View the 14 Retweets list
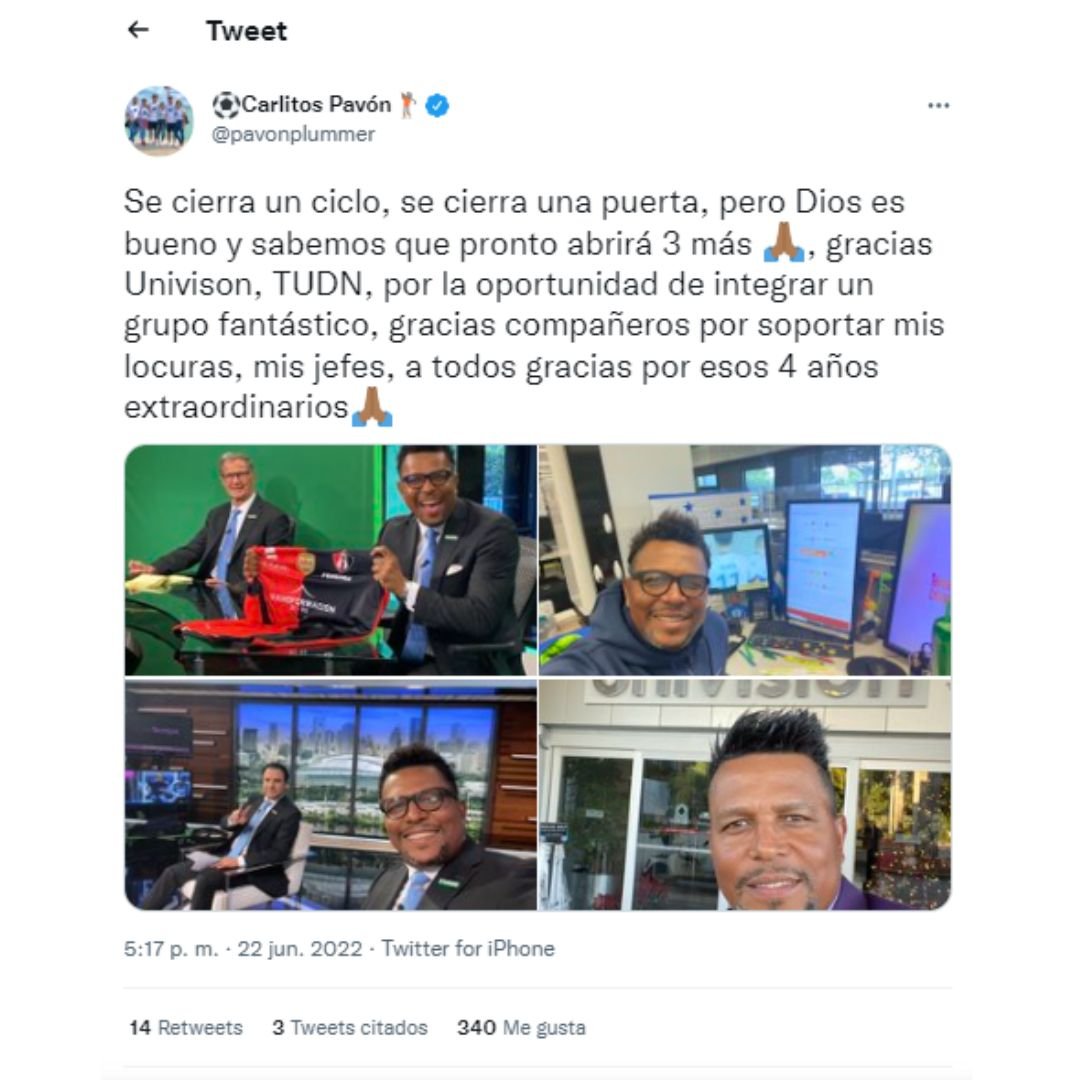 click(186, 1028)
